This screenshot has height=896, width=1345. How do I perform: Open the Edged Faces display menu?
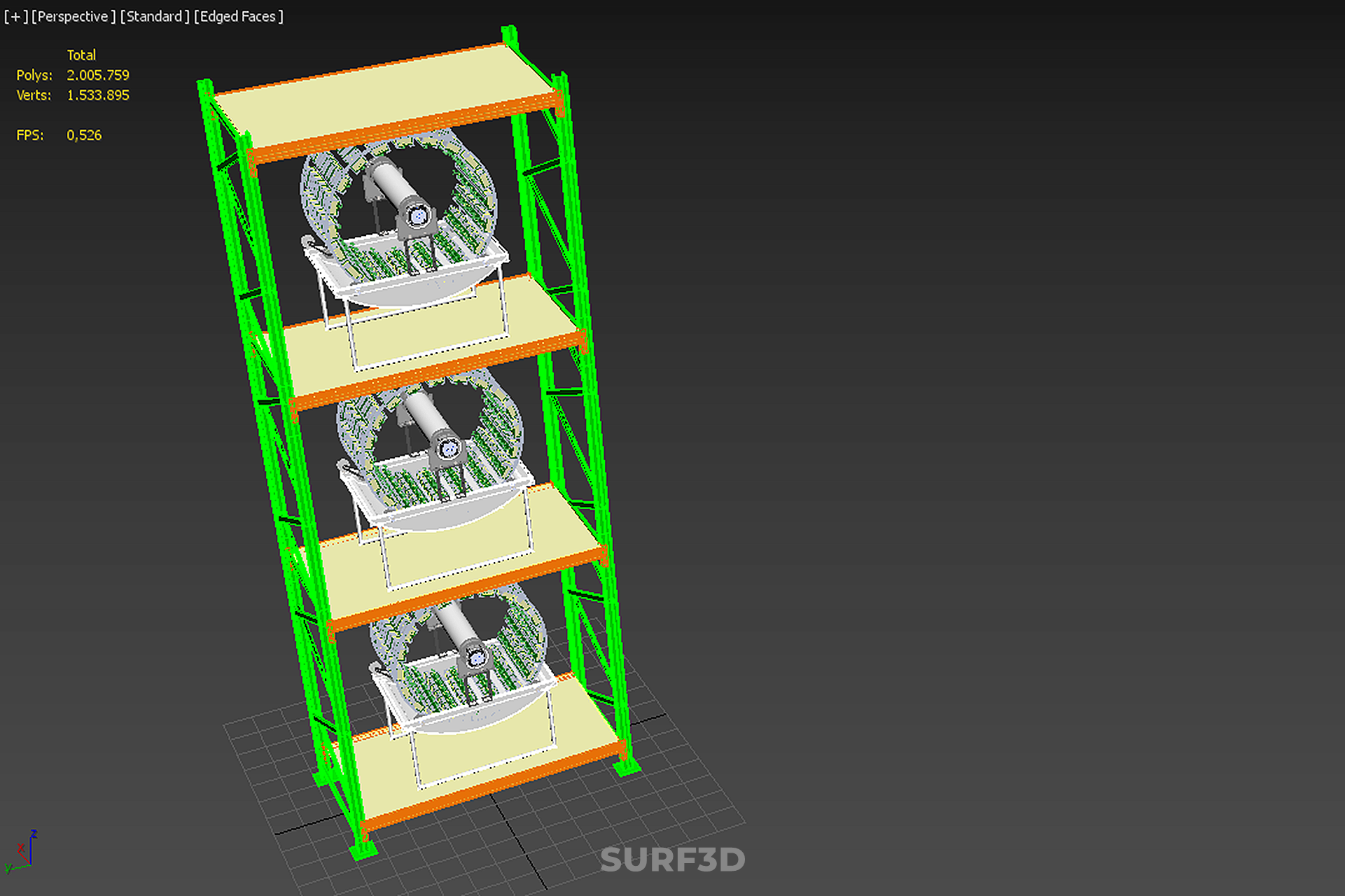click(x=238, y=16)
